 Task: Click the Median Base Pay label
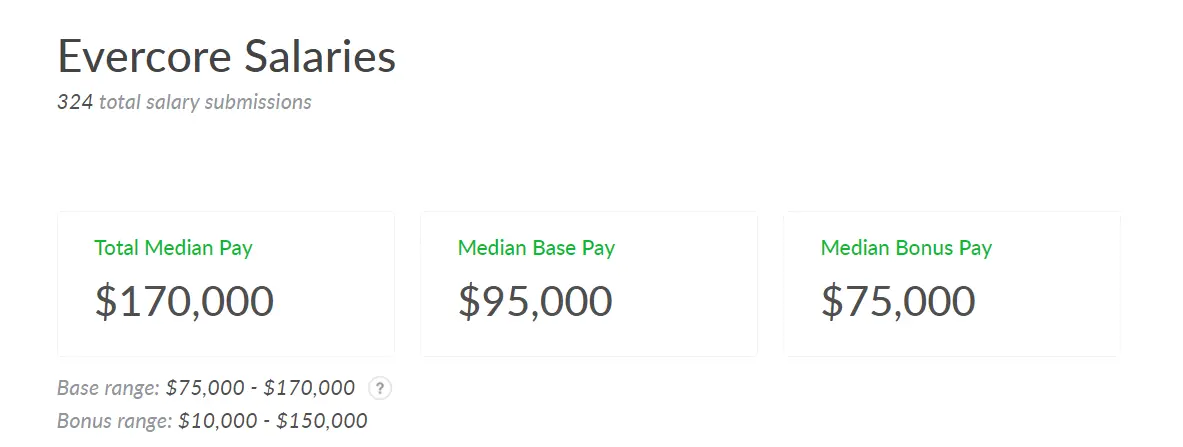click(x=536, y=248)
